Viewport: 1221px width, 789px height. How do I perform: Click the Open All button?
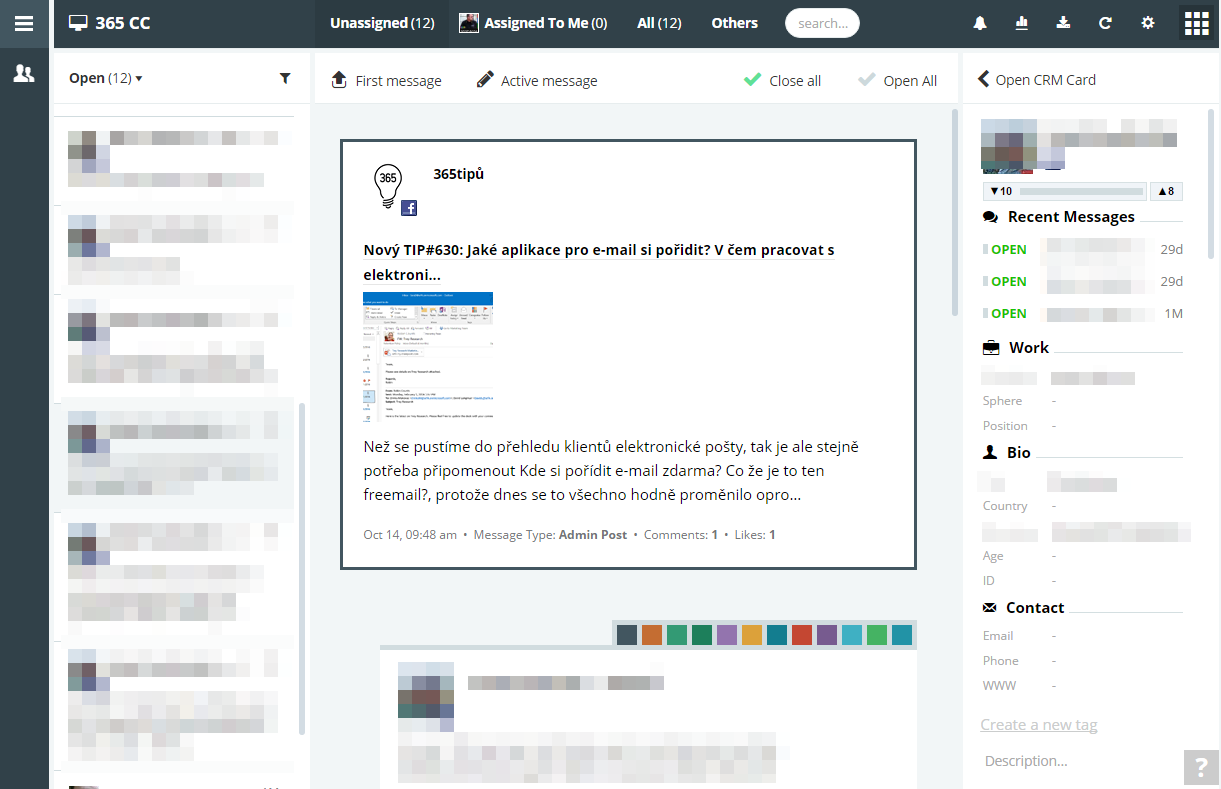898,80
